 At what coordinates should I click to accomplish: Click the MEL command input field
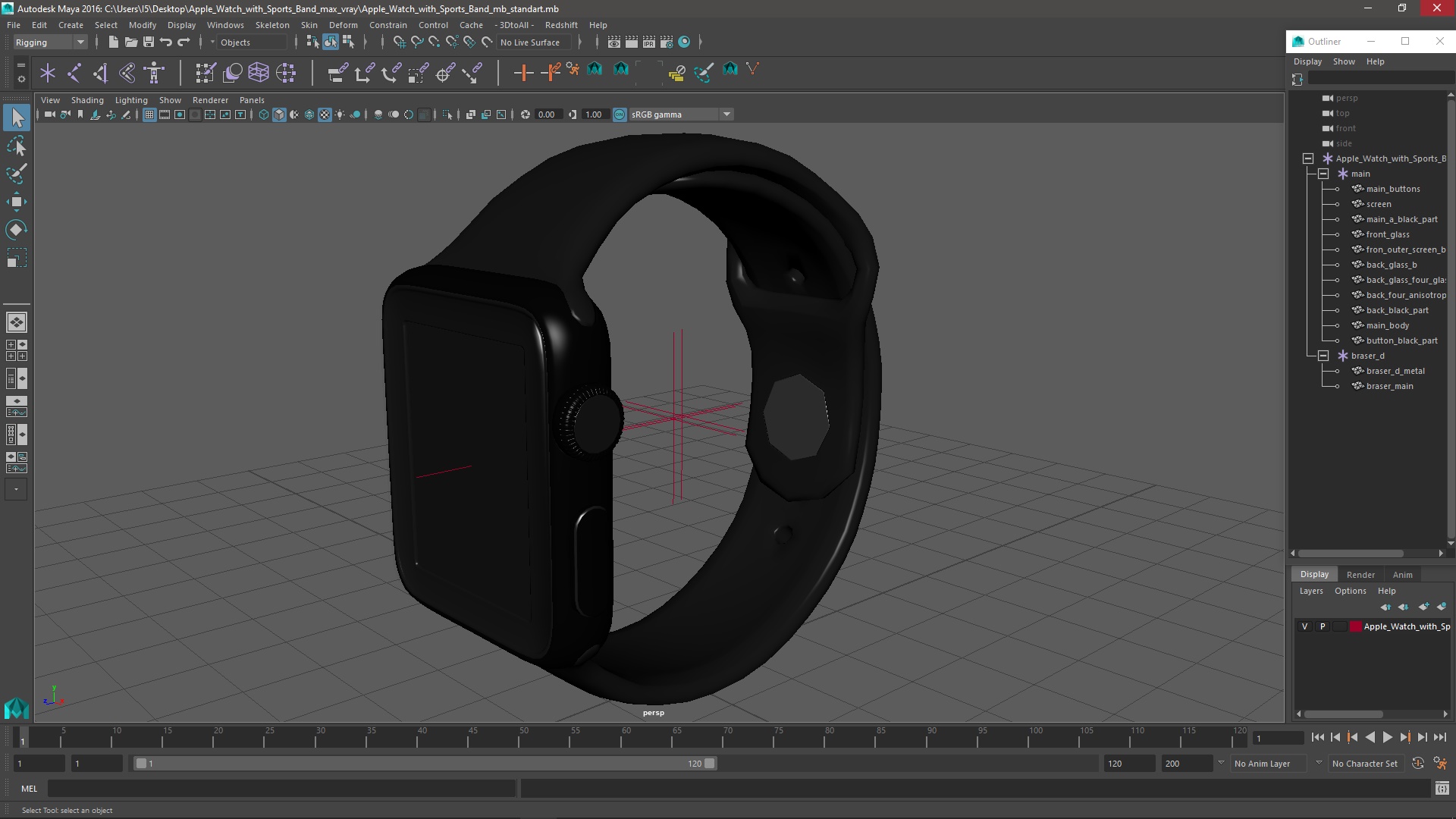[x=281, y=789]
